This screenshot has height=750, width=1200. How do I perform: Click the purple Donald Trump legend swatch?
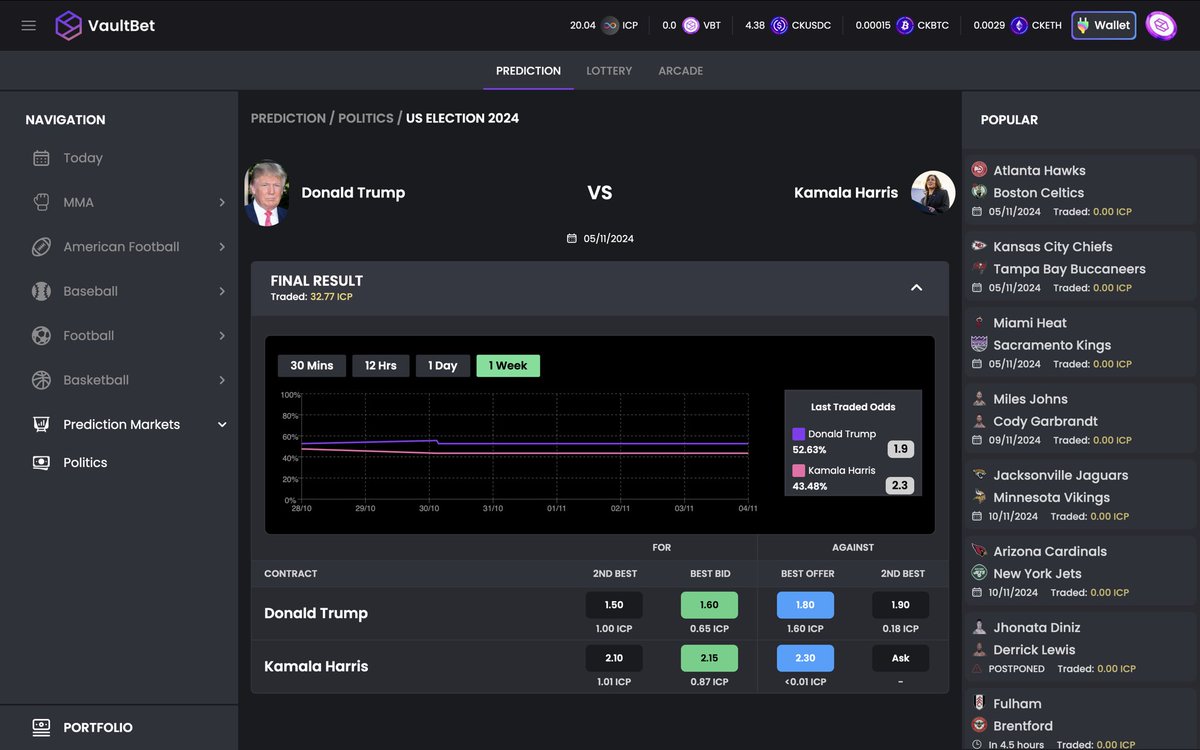798,434
